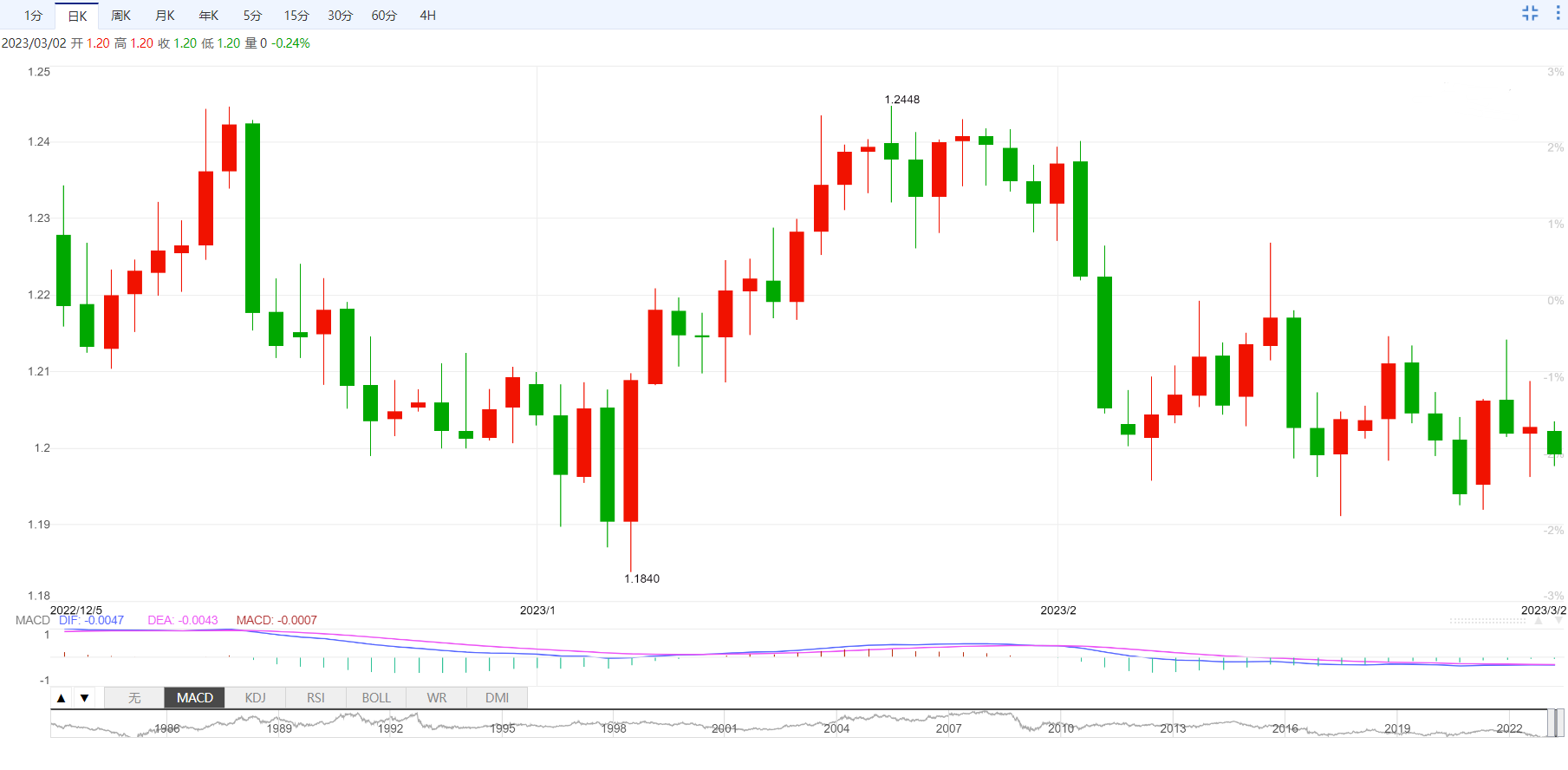This screenshot has width=1568, height=770.
Task: Click the gray up triangle below 2023/3/2
Action: click(1539, 621)
